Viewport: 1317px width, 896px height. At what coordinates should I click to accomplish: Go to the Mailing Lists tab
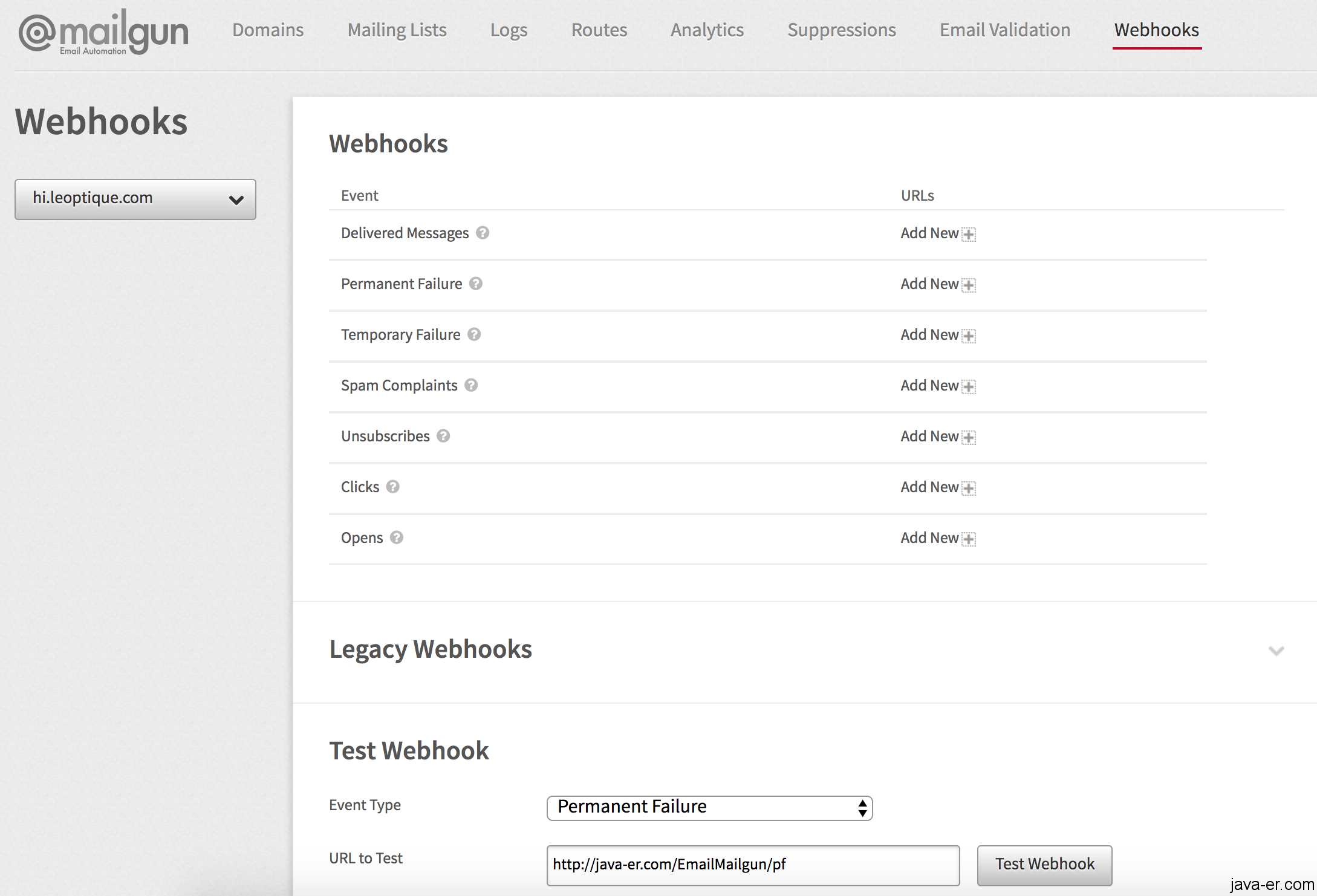point(397,30)
